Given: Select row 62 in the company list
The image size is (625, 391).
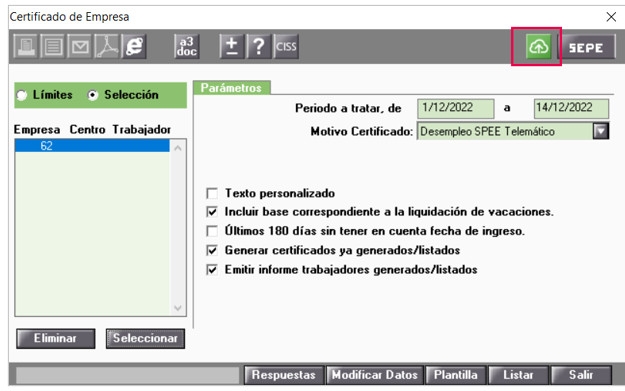Looking at the screenshot, I should click(x=92, y=146).
